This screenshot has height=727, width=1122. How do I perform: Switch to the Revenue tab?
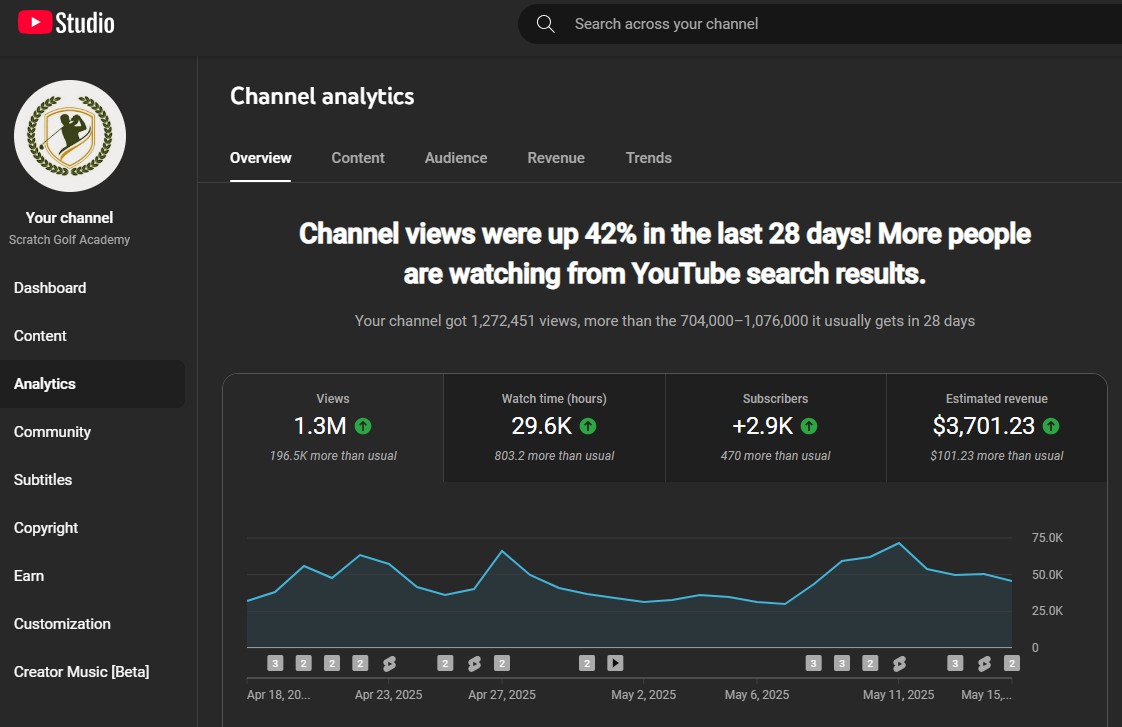coord(556,157)
